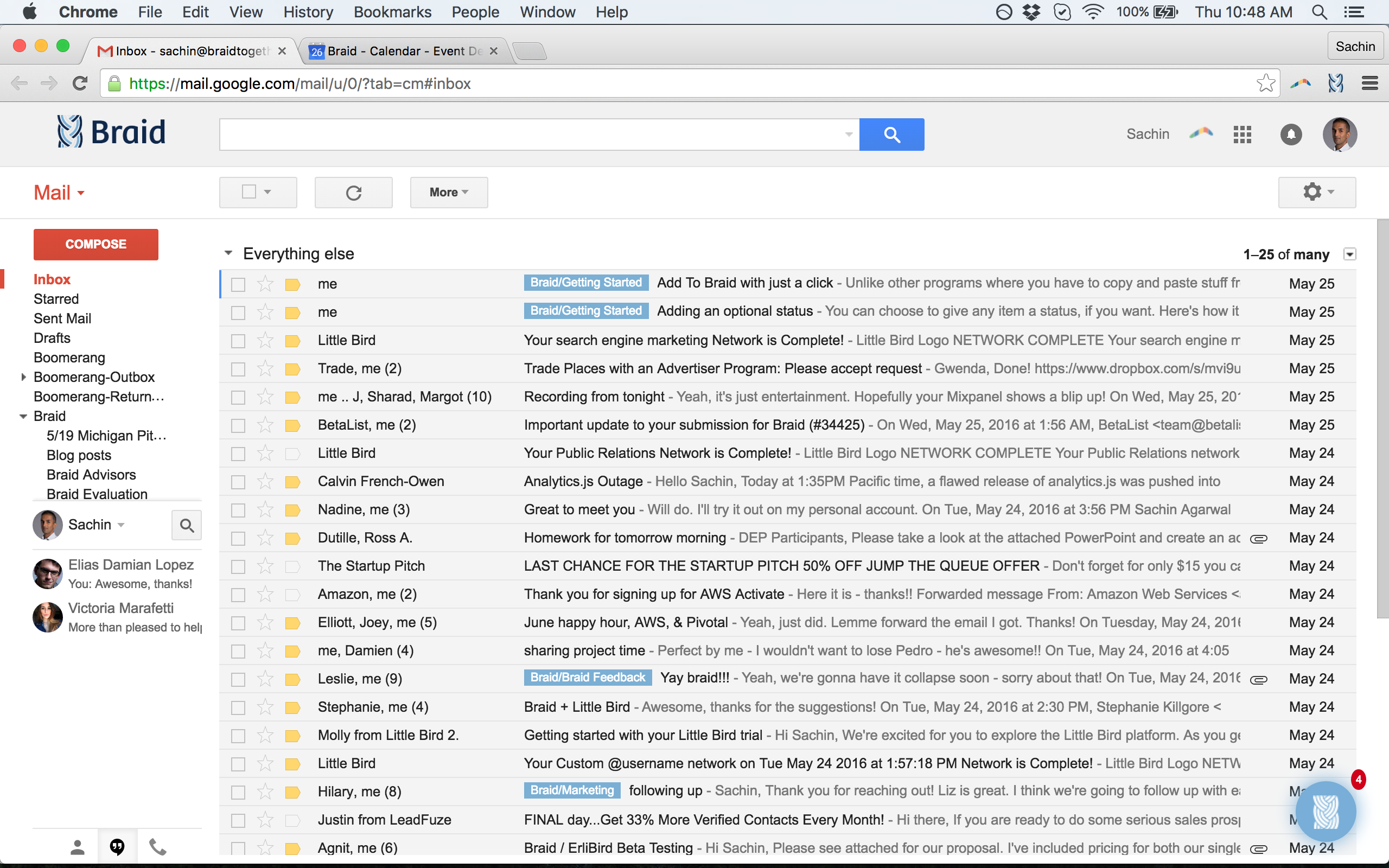
Task: Toggle importance marker on Dutille, Ross A. email
Action: coord(293,538)
